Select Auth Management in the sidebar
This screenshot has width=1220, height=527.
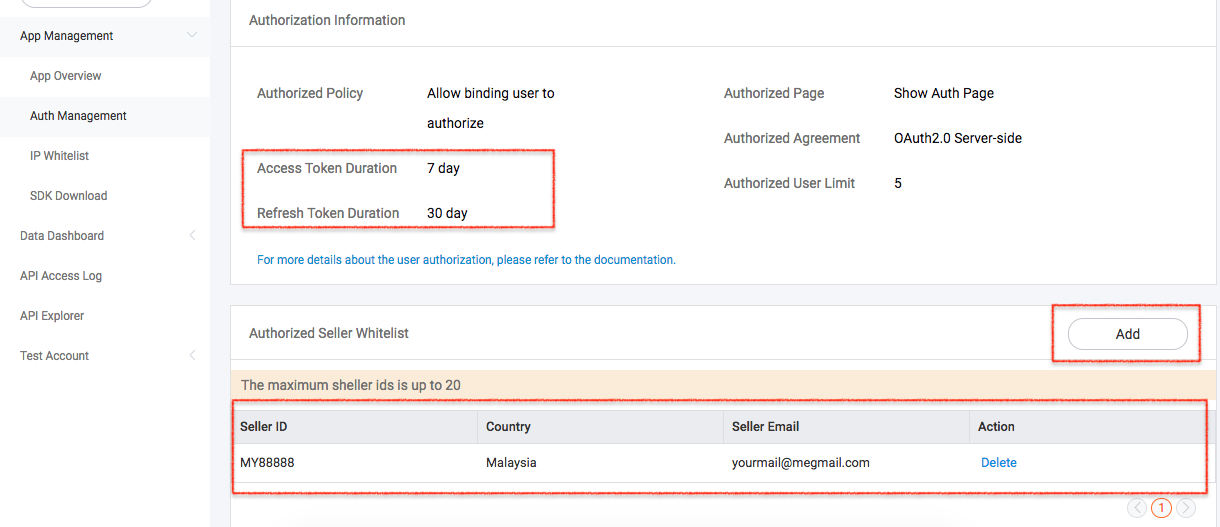[x=78, y=116]
